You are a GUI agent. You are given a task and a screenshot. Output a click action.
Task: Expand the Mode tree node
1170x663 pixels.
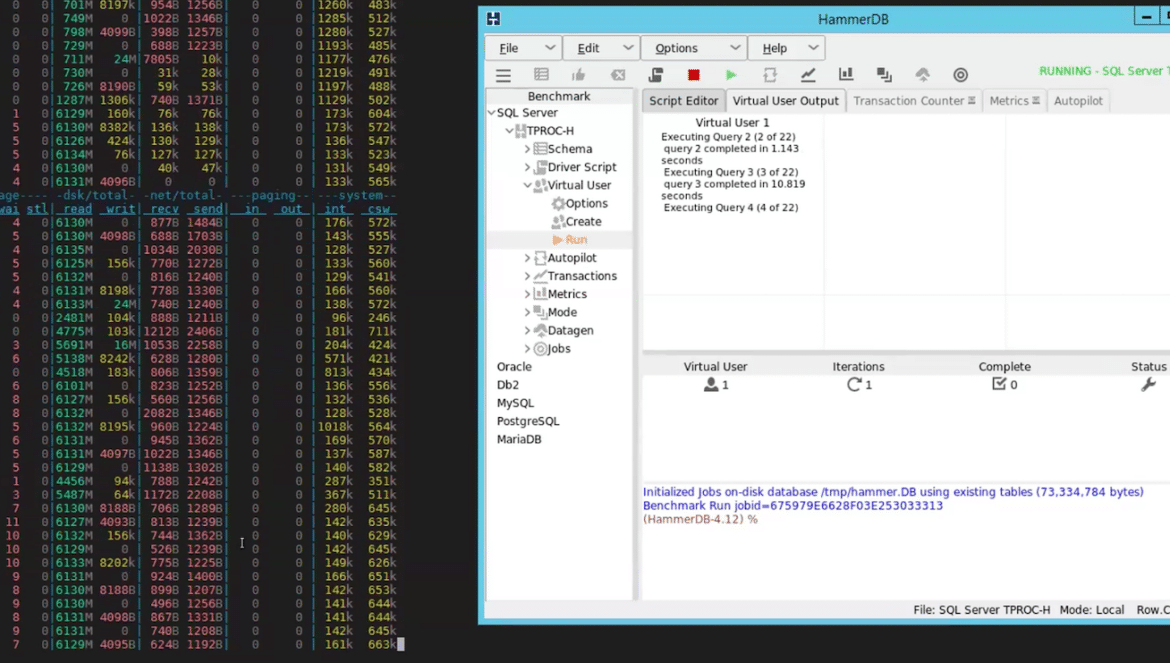click(x=528, y=312)
